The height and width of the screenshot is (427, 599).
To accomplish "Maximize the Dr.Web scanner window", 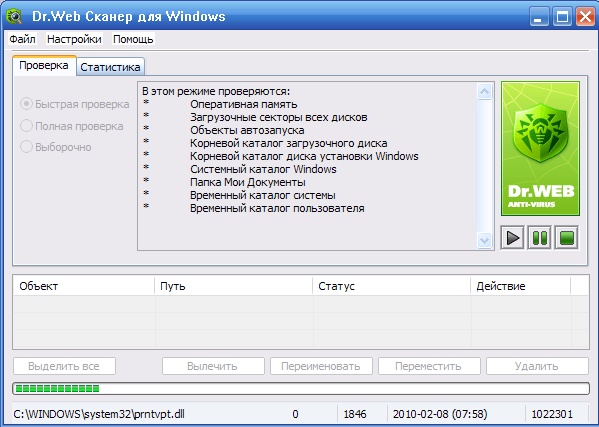I will pyautogui.click(x=562, y=17).
